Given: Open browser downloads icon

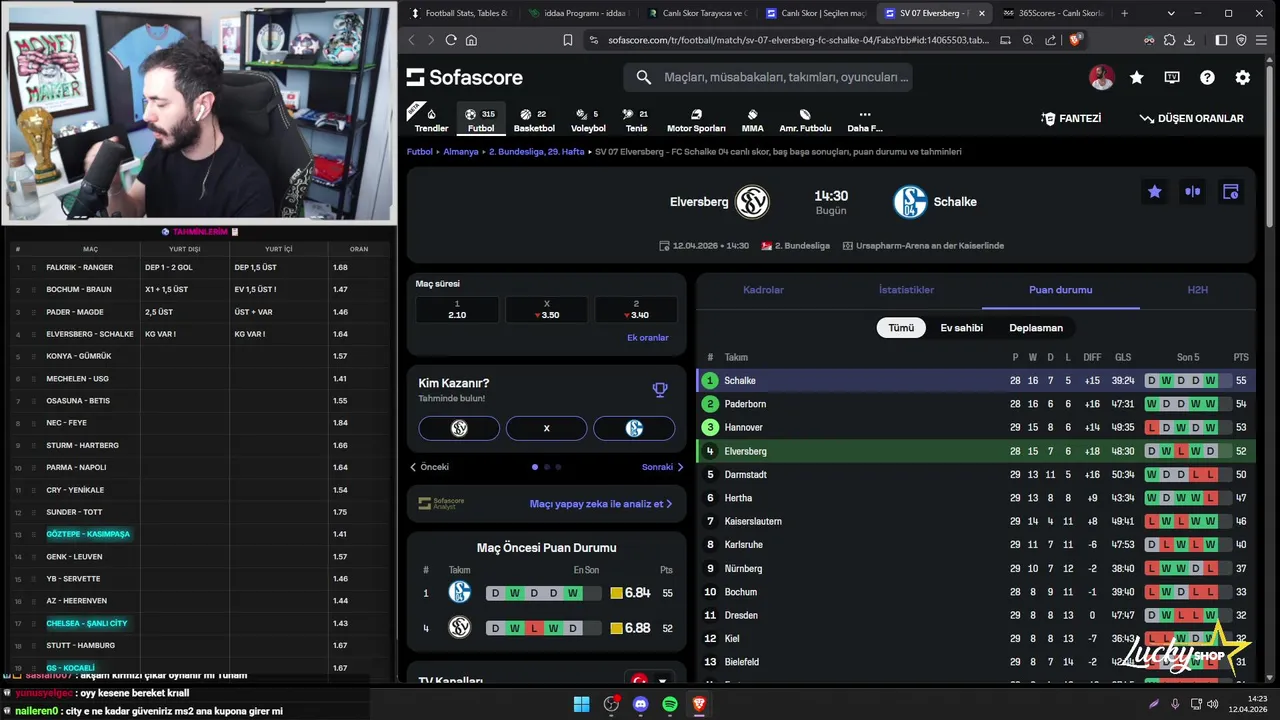Looking at the screenshot, I should coord(1190,40).
